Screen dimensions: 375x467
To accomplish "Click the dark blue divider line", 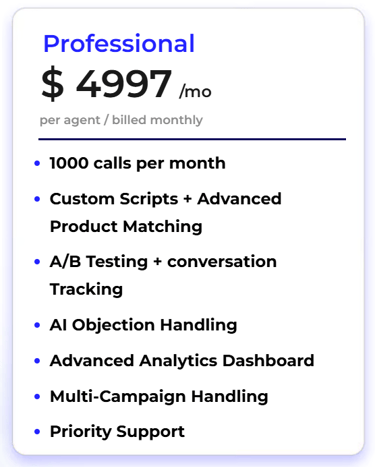I will click(192, 139).
